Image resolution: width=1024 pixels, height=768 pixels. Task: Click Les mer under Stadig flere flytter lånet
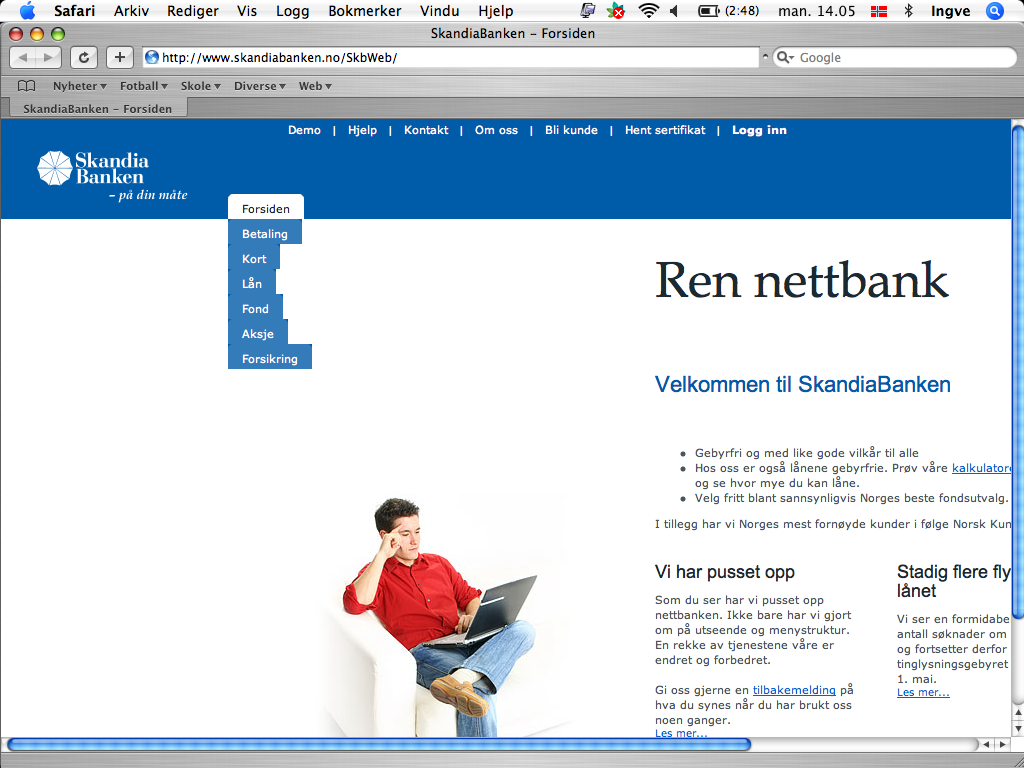[x=923, y=692]
